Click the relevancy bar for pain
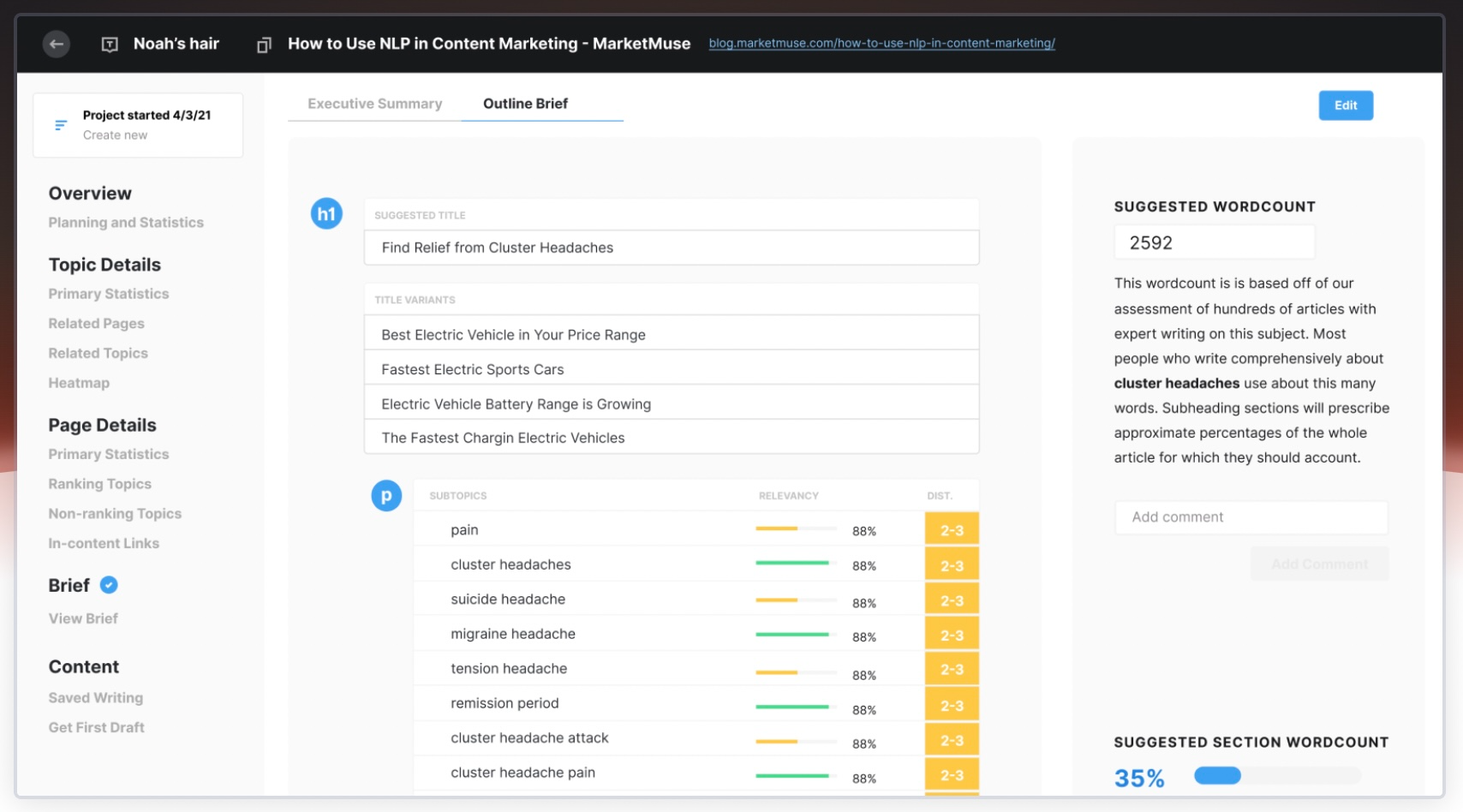The height and width of the screenshot is (812, 1463). pyautogui.click(x=796, y=529)
